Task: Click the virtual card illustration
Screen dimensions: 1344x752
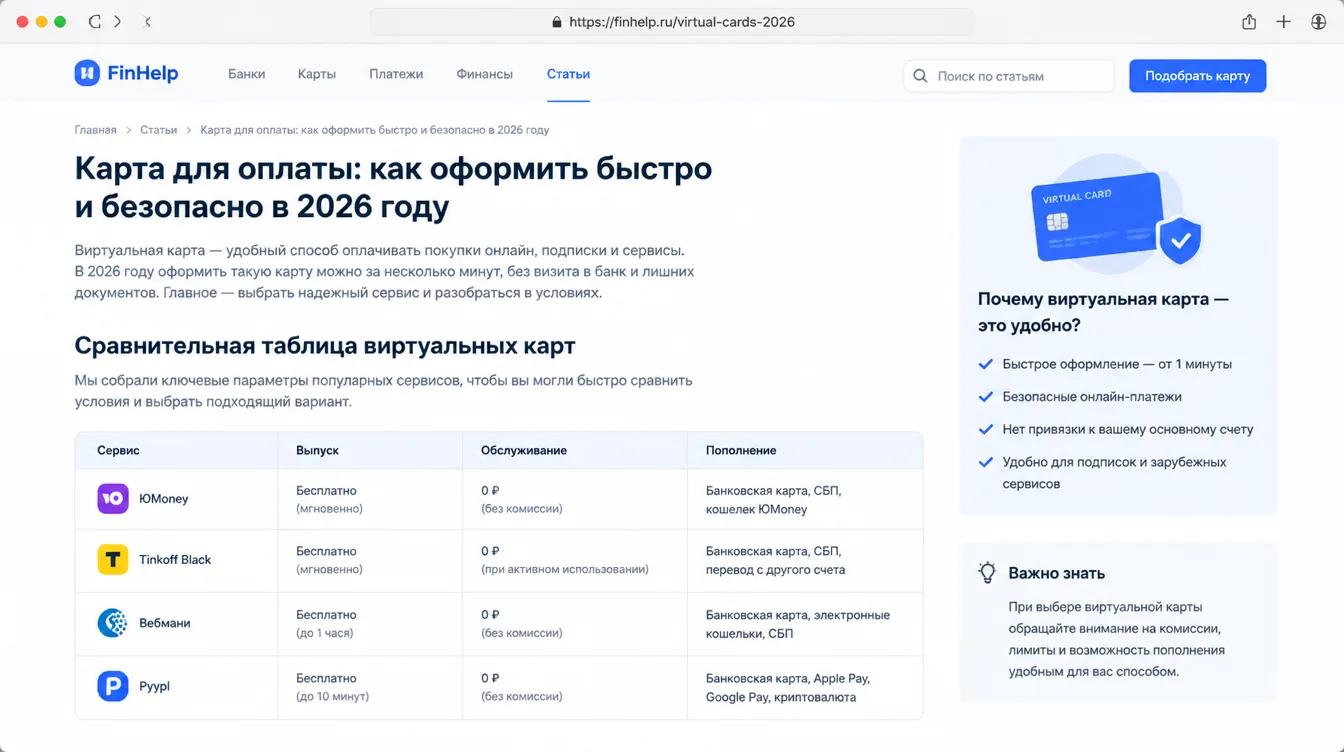Action: (x=1117, y=215)
